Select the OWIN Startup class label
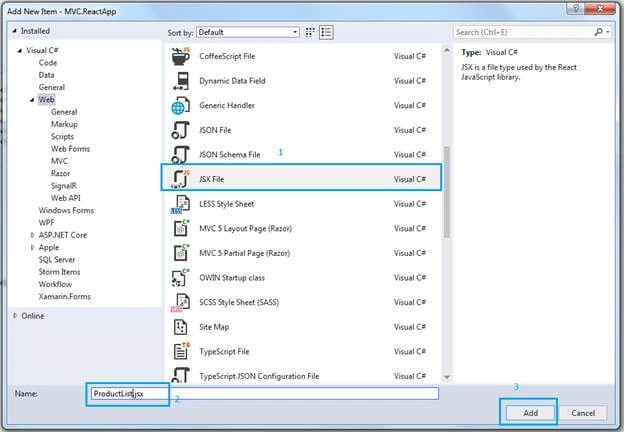Screen dimensions: 624x432 click(x=232, y=278)
